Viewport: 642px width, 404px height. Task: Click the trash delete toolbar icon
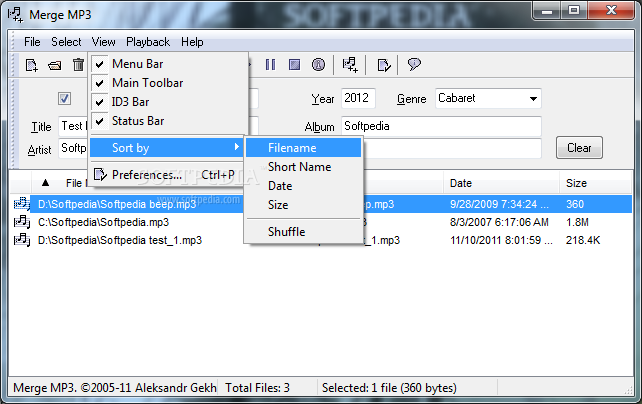coord(78,65)
